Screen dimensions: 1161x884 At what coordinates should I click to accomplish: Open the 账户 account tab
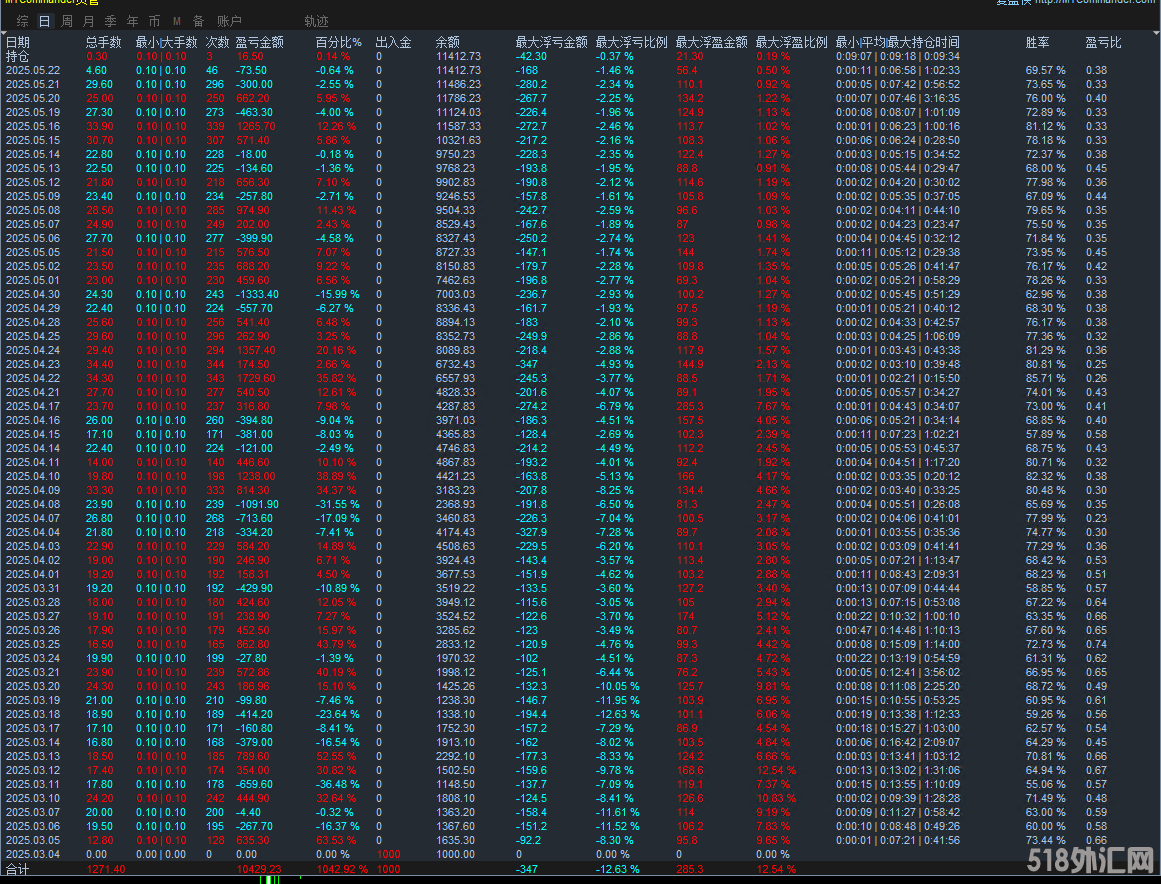coord(229,21)
